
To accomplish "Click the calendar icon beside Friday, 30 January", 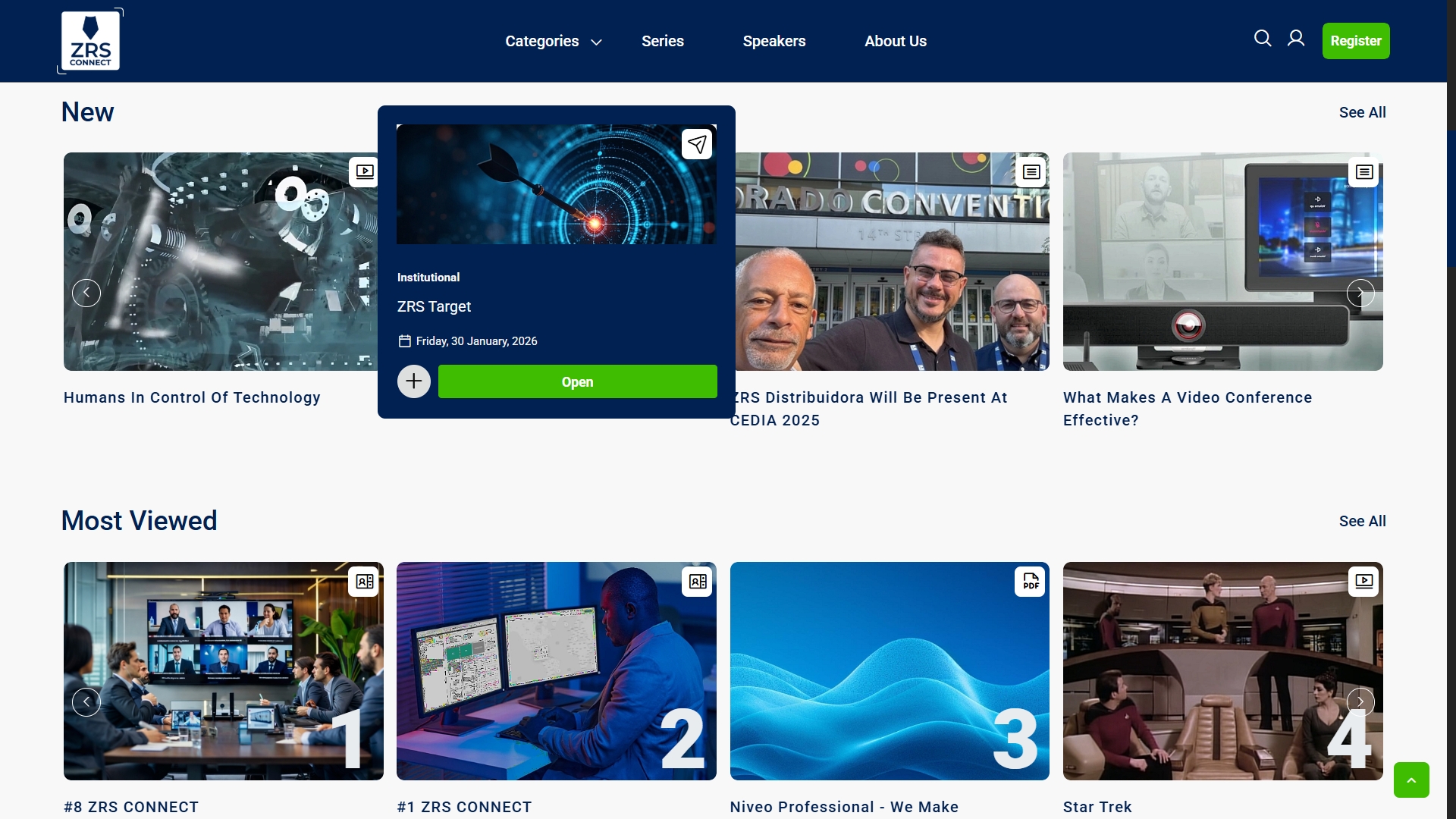I will tap(405, 341).
